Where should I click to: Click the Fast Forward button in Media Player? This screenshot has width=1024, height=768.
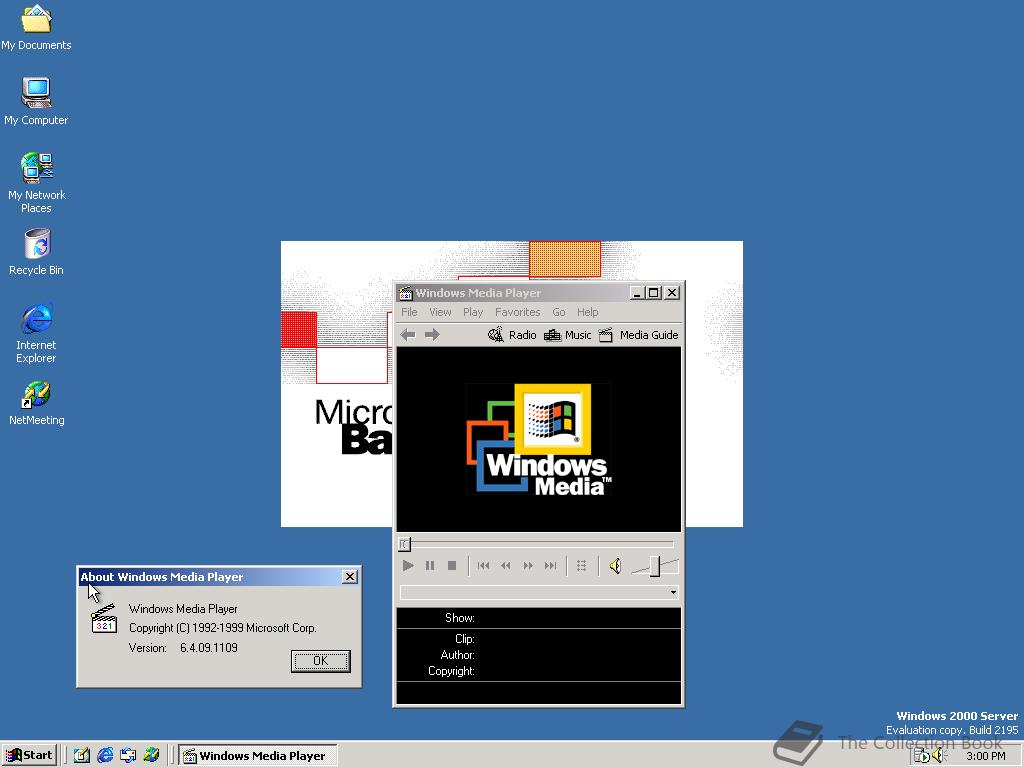(528, 566)
